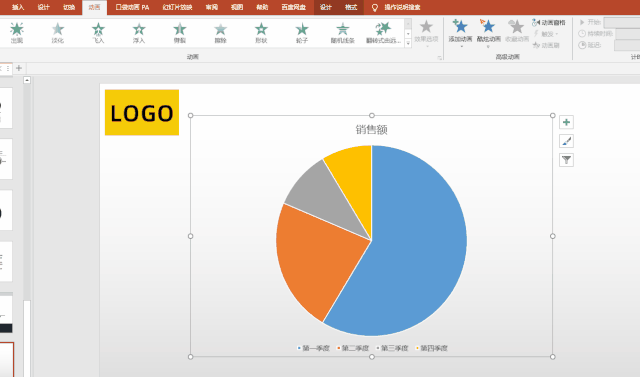Click the Start (开始) timing field
The image size is (640, 377).
(622, 22)
